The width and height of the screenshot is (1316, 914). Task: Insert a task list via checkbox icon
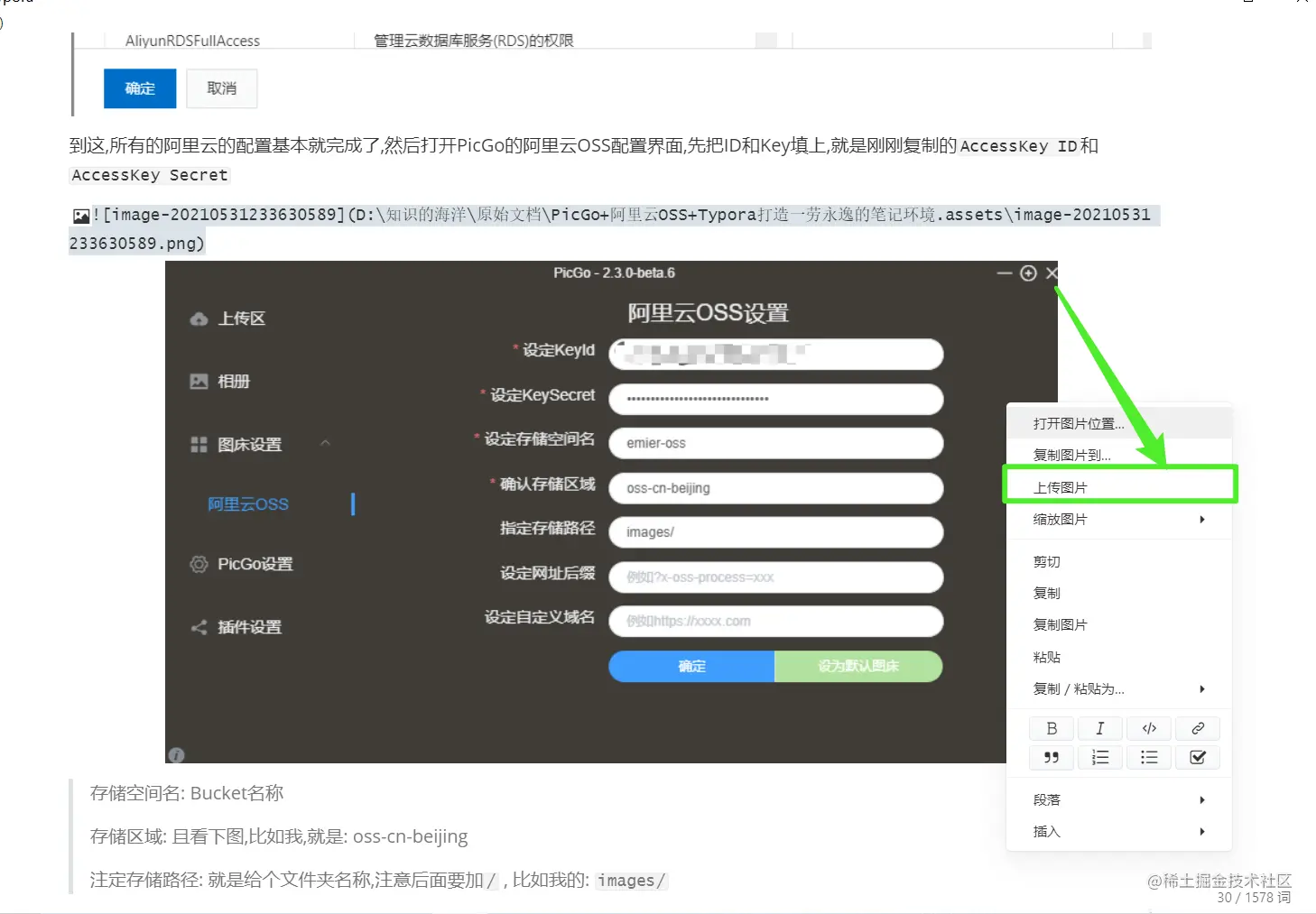[1198, 757]
